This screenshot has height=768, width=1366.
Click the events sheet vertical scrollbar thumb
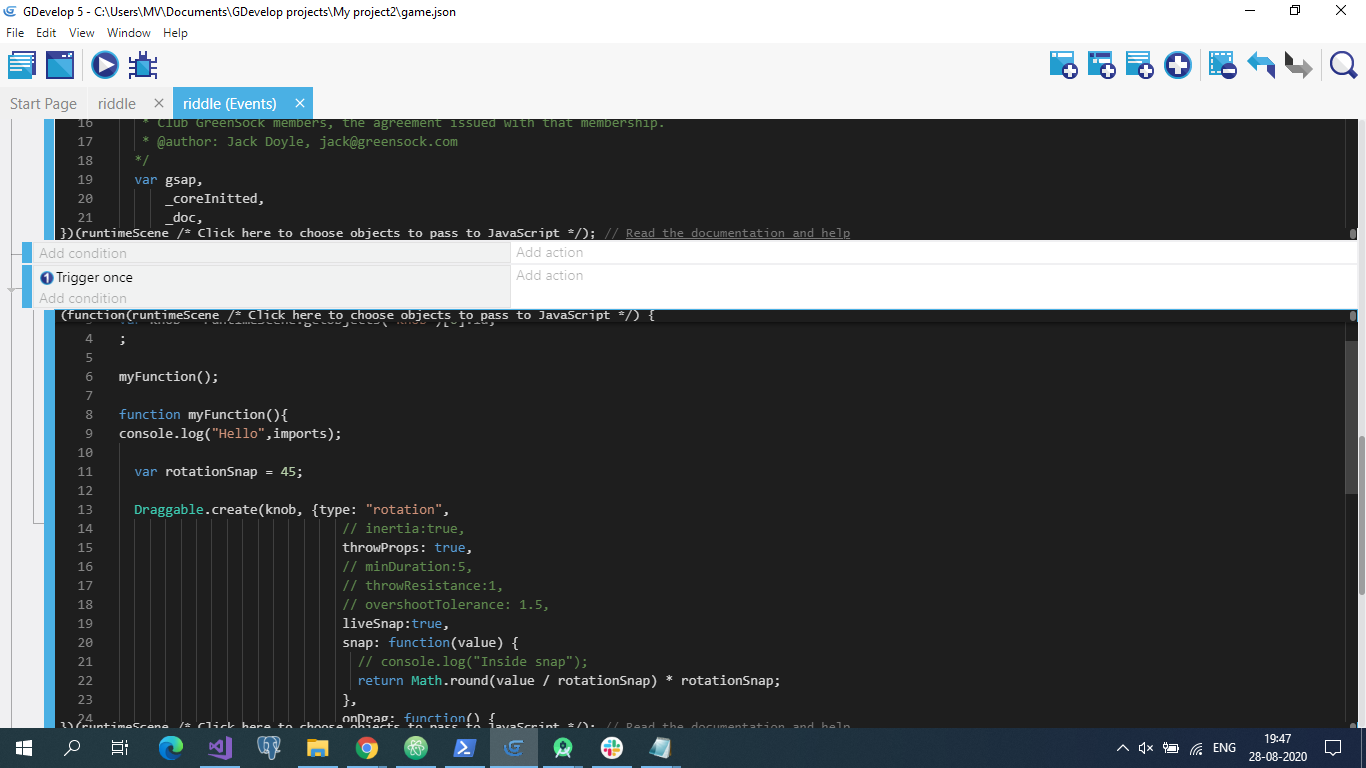click(x=1360, y=515)
